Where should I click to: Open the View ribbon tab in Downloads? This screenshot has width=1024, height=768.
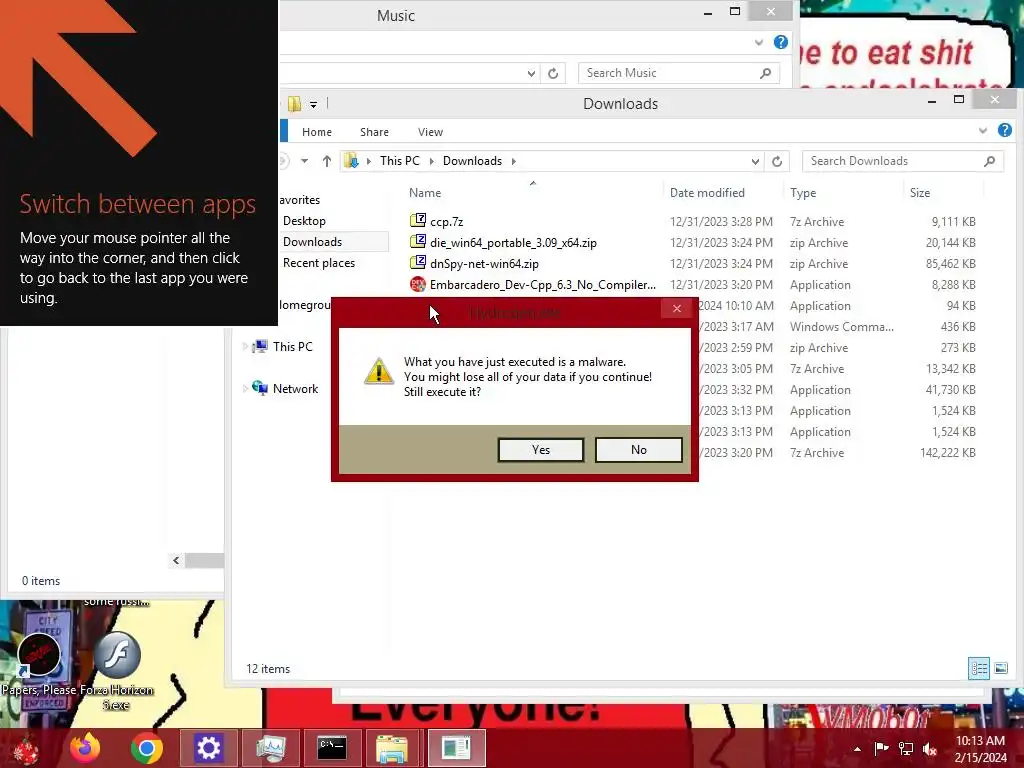430,132
